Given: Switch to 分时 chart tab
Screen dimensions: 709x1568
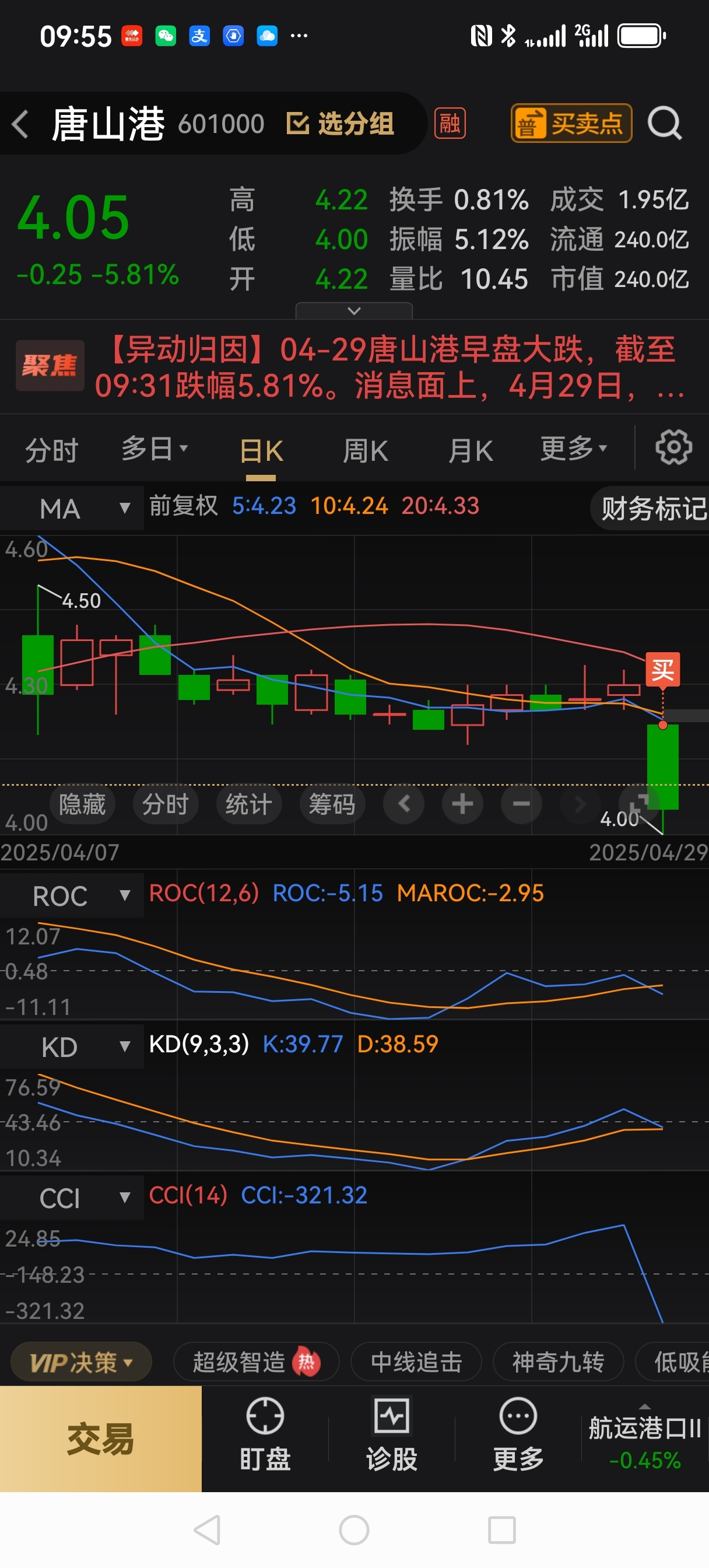Looking at the screenshot, I should click(x=51, y=450).
